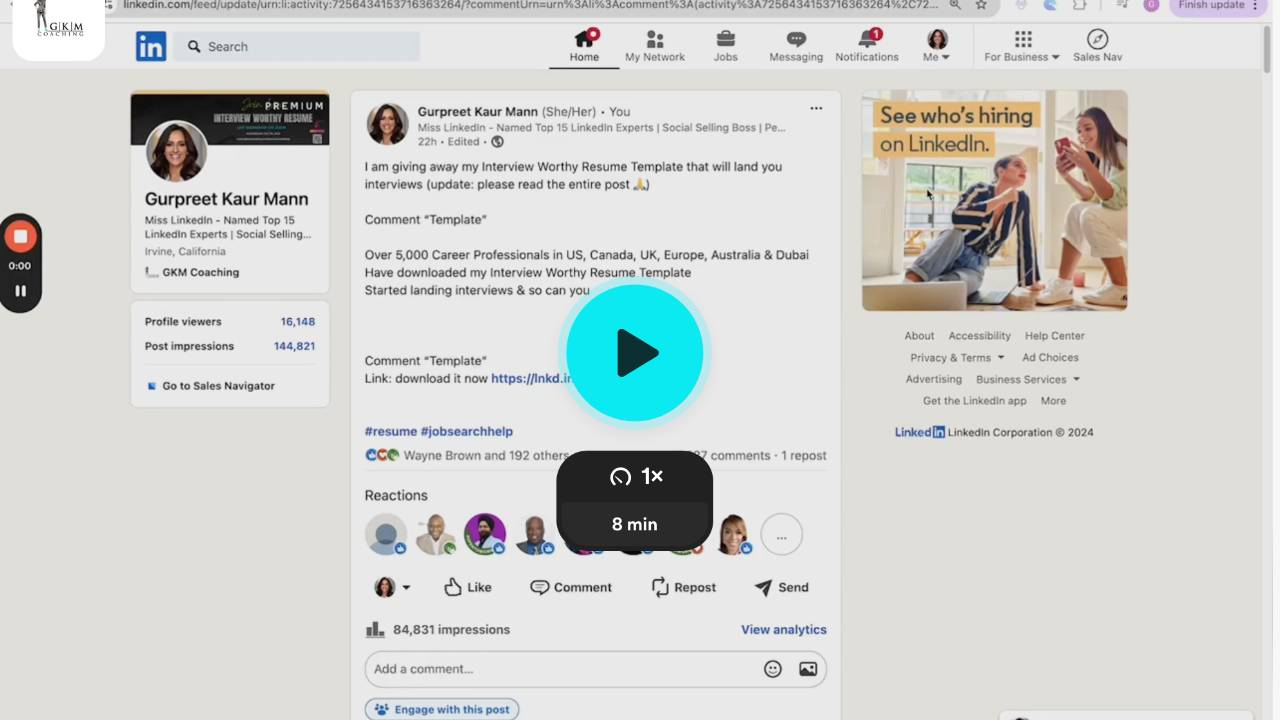Expand the Me account menu
1280x720 pixels.
pyautogui.click(x=937, y=46)
